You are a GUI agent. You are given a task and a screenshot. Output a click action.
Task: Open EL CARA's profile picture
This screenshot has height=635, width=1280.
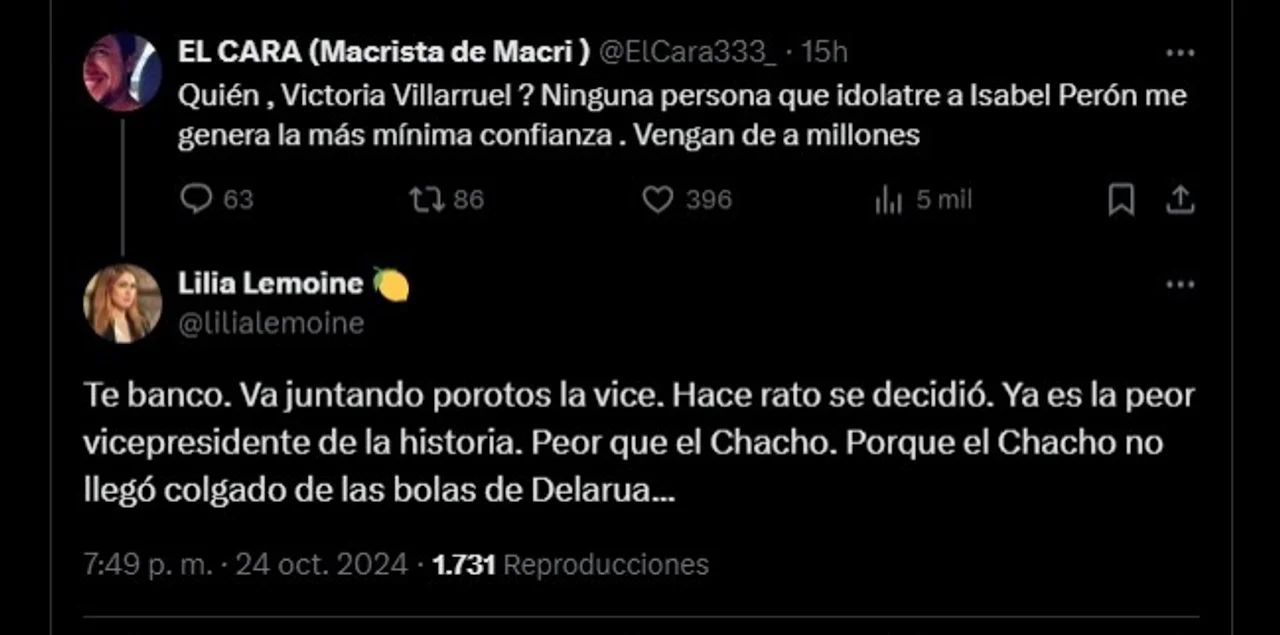pos(122,72)
